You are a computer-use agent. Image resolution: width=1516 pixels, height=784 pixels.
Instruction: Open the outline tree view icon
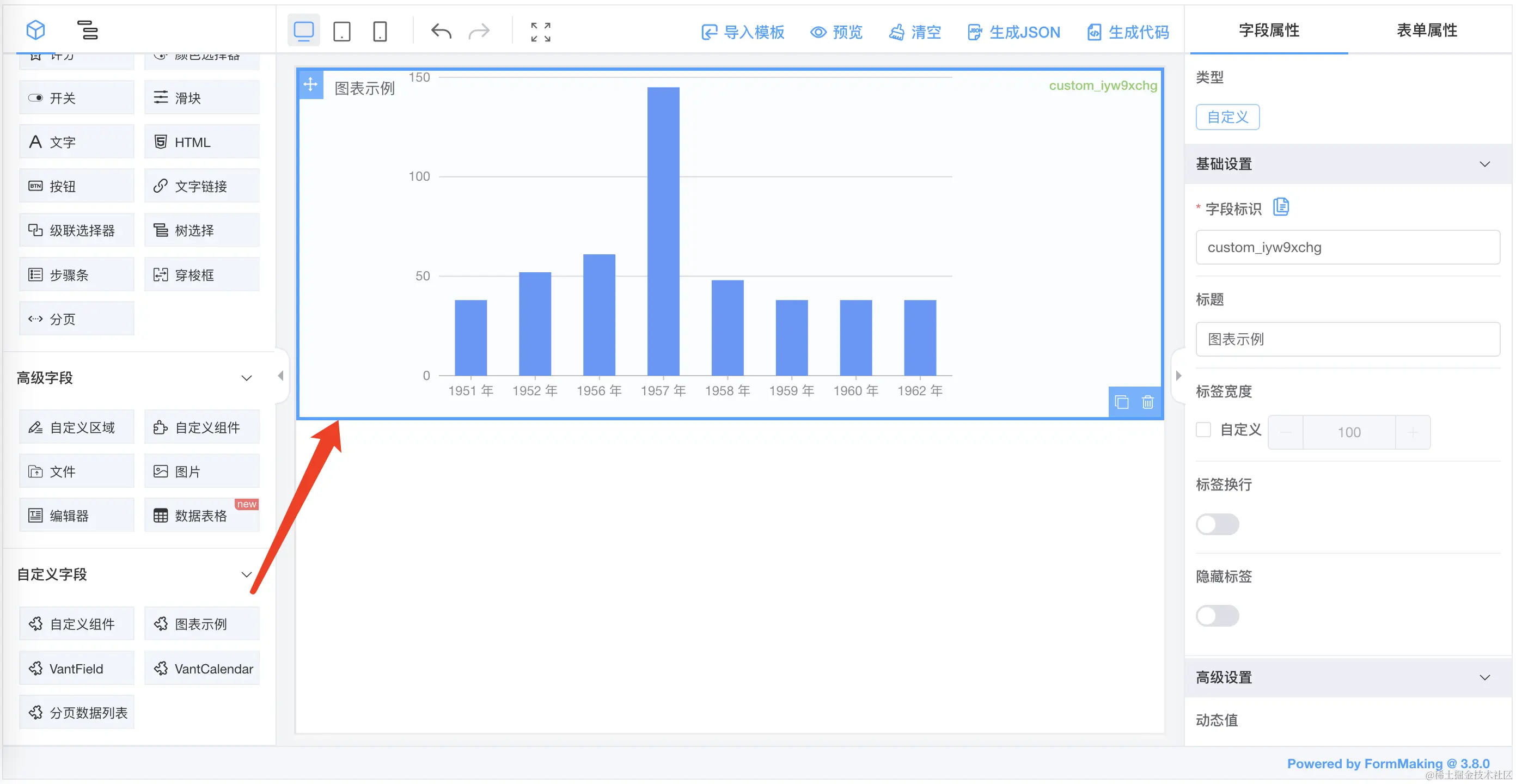click(87, 30)
